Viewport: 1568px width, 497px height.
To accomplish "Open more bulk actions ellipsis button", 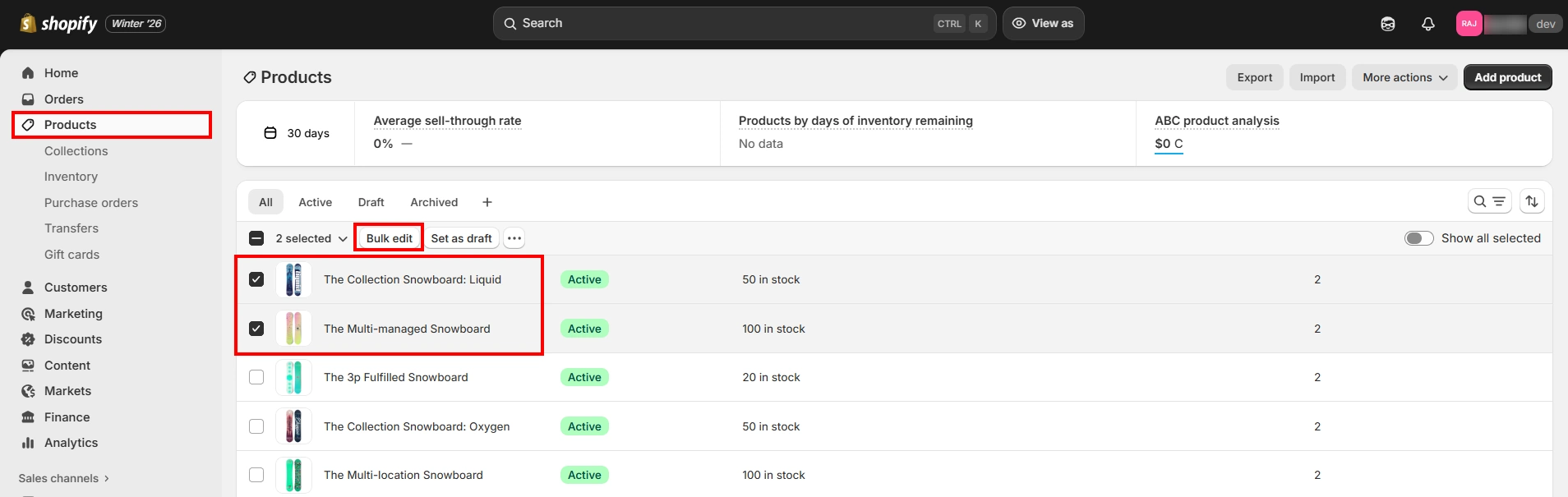I will [514, 238].
